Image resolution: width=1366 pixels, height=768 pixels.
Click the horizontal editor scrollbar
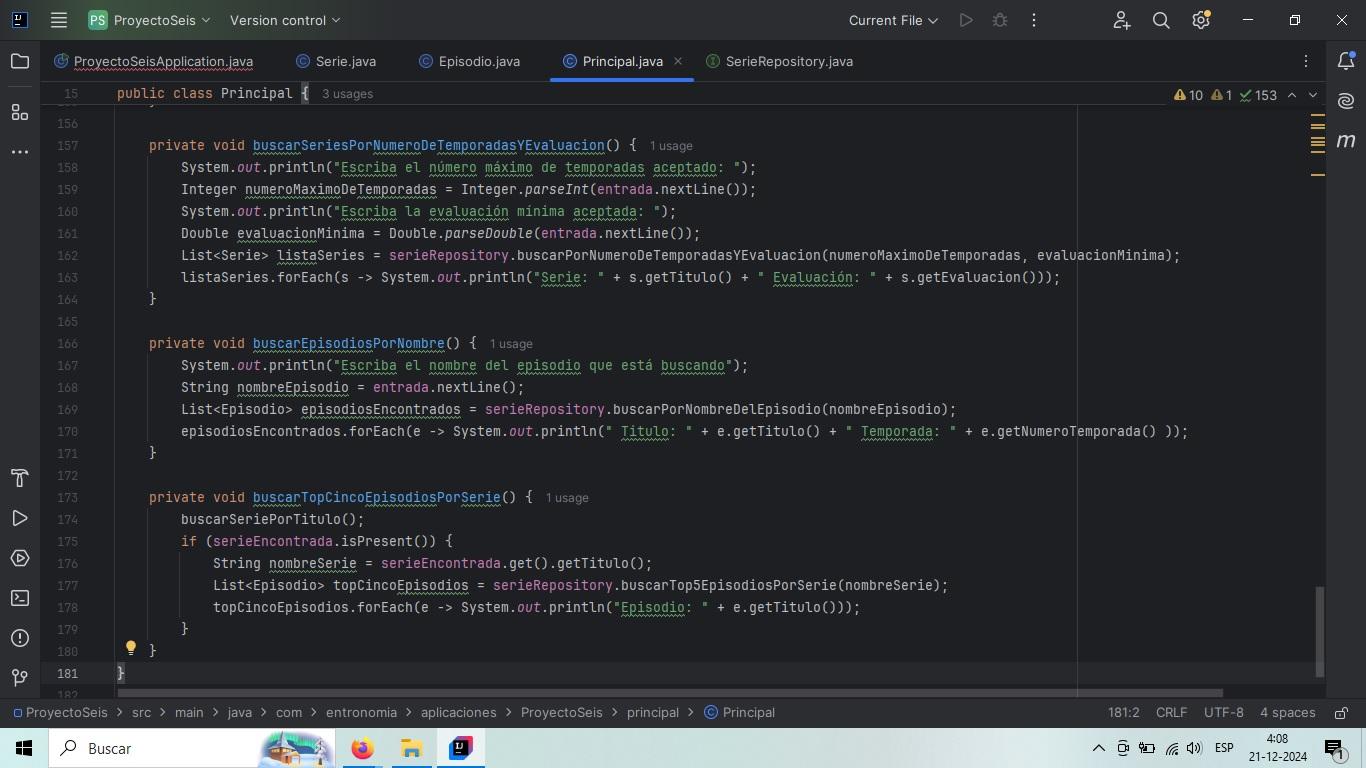670,692
